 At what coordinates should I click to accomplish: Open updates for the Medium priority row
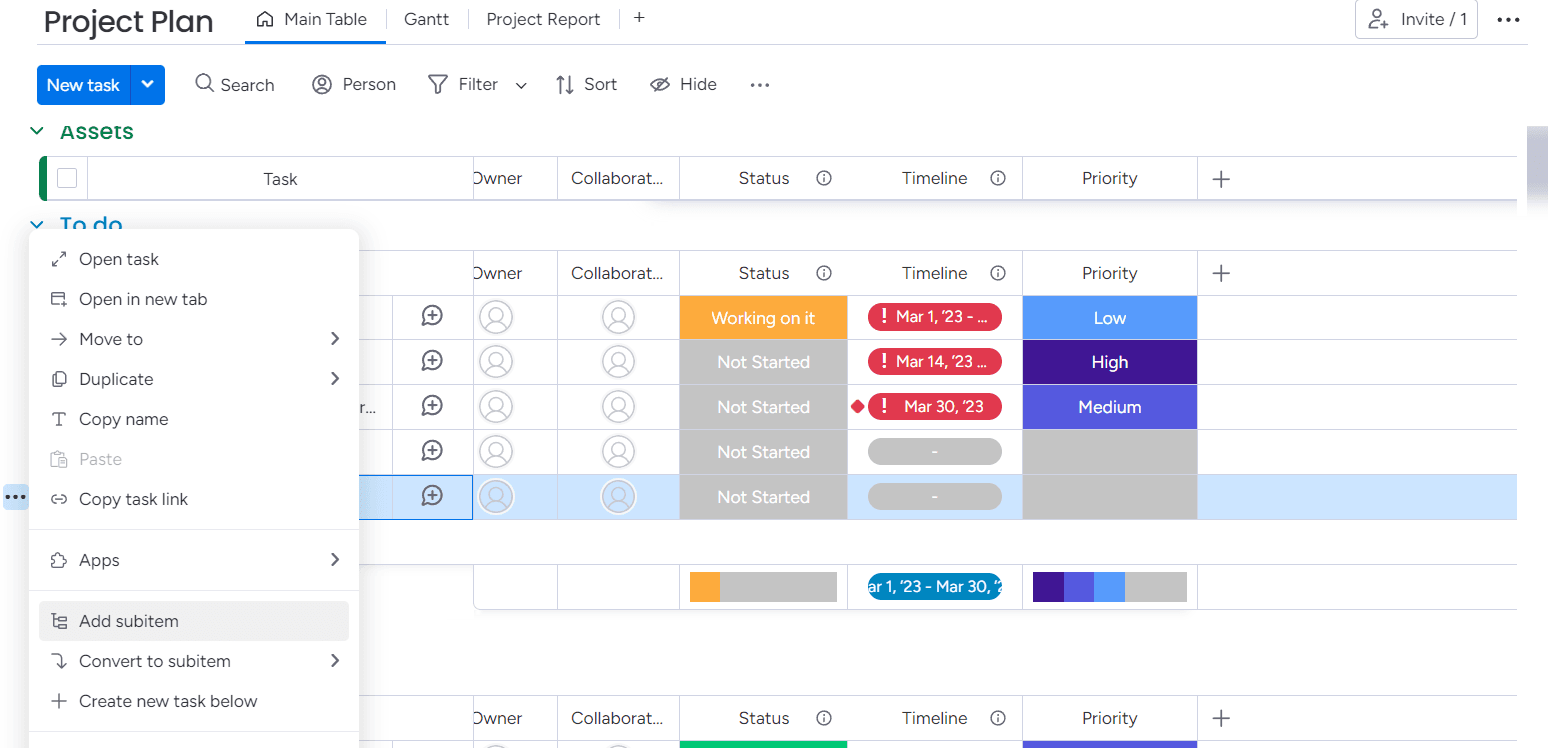432,406
